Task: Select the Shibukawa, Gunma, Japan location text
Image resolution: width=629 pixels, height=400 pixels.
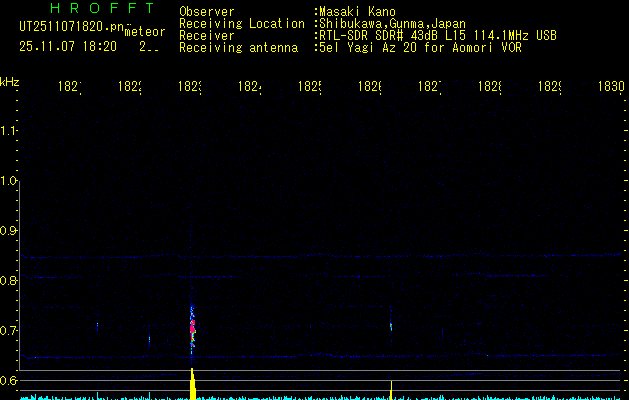Action: pos(393,24)
